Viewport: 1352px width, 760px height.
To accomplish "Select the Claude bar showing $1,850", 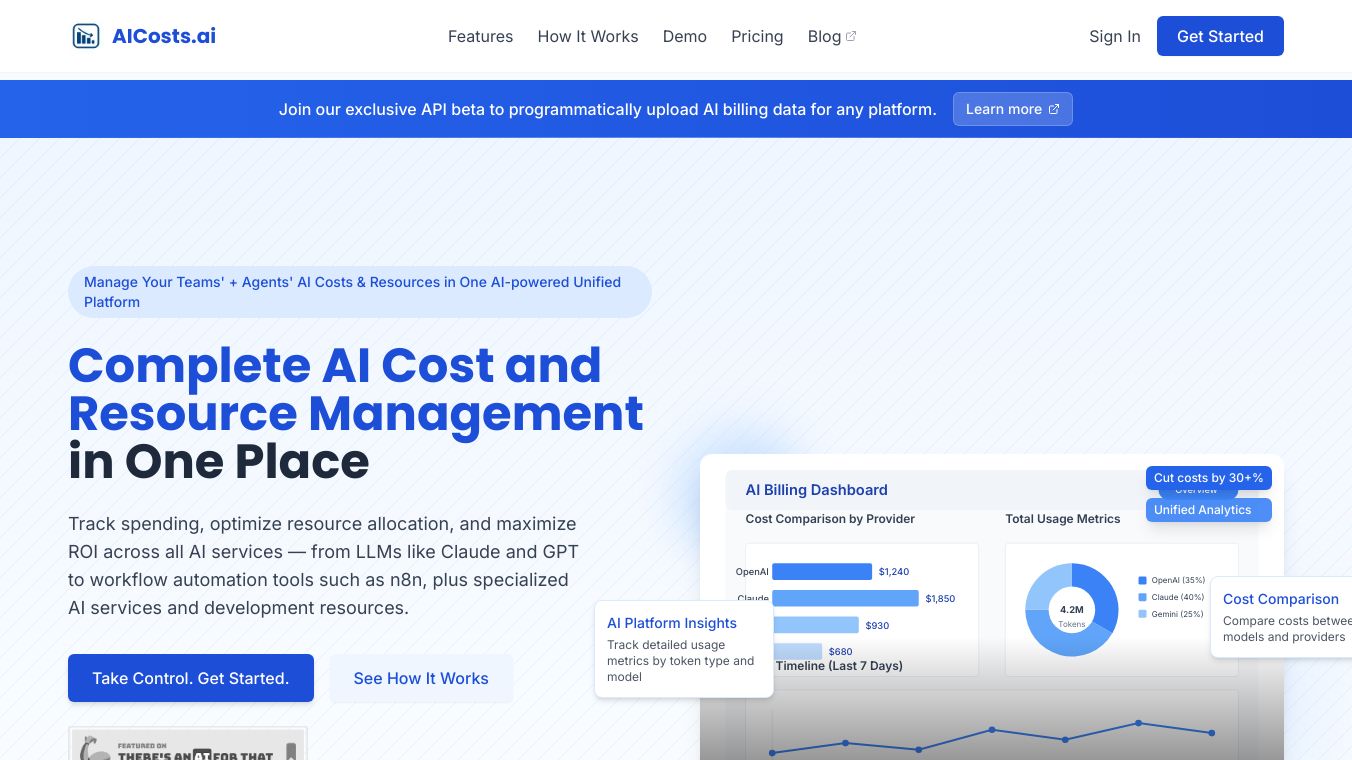I will coord(845,598).
